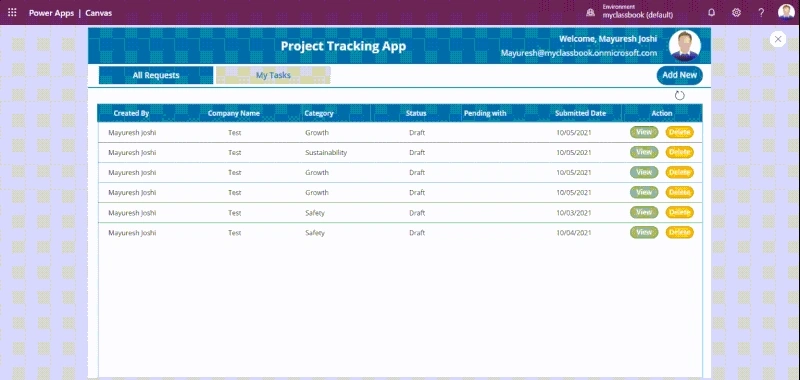Screen dimensions: 800x380
Task: Delete the request submitted 10/03/2021
Action: pos(679,212)
